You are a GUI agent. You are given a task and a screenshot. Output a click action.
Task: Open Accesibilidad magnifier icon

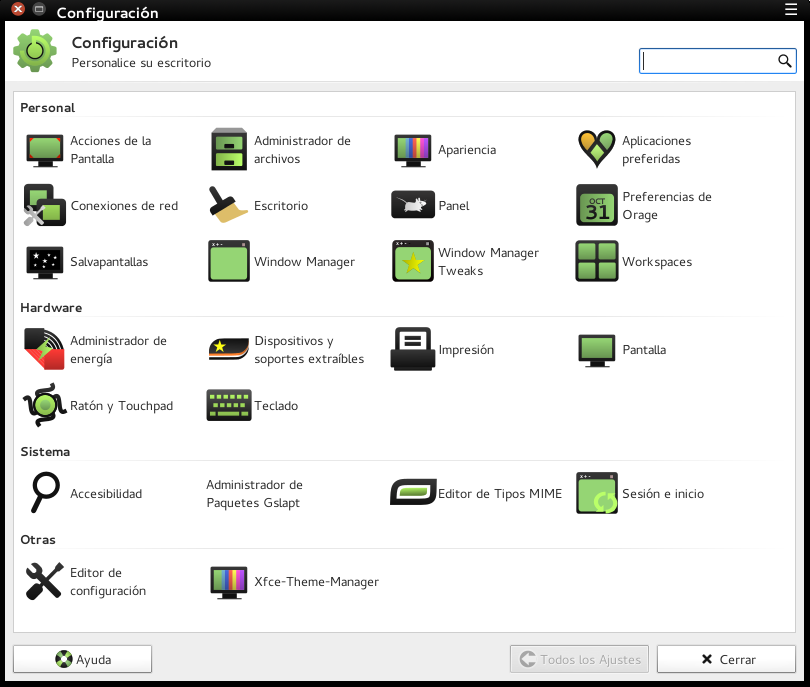click(x=44, y=492)
